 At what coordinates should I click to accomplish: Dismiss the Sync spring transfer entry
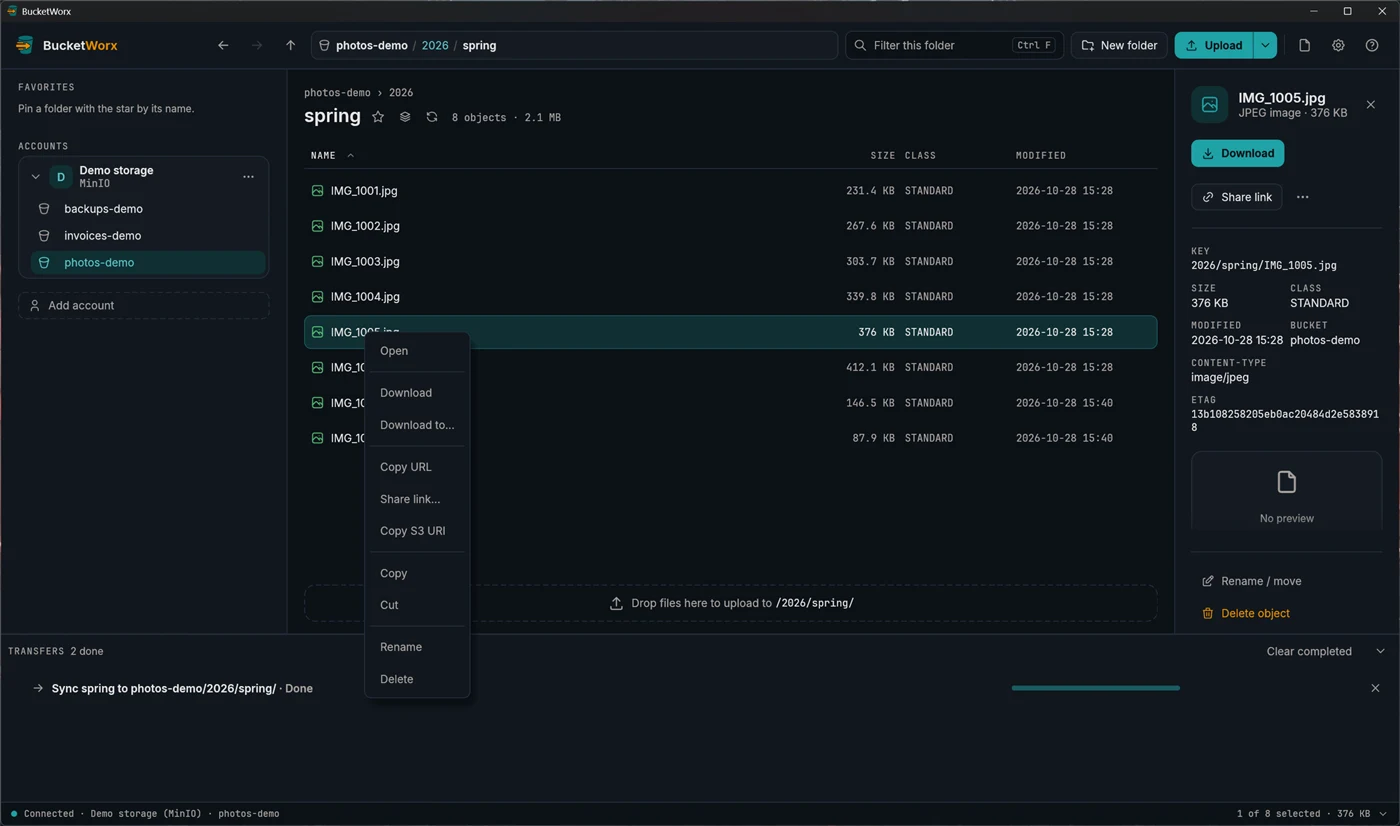1375,688
